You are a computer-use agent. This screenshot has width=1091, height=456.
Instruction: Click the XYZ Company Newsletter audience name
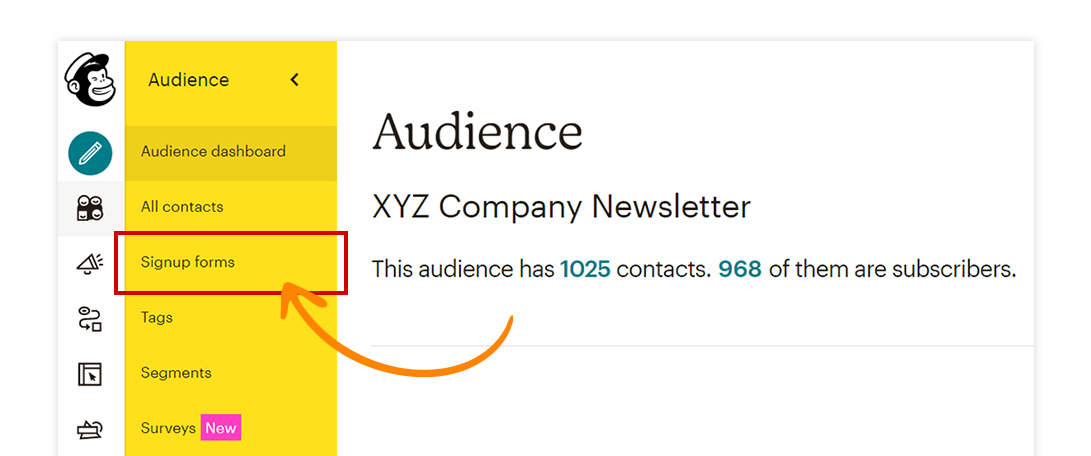[561, 207]
